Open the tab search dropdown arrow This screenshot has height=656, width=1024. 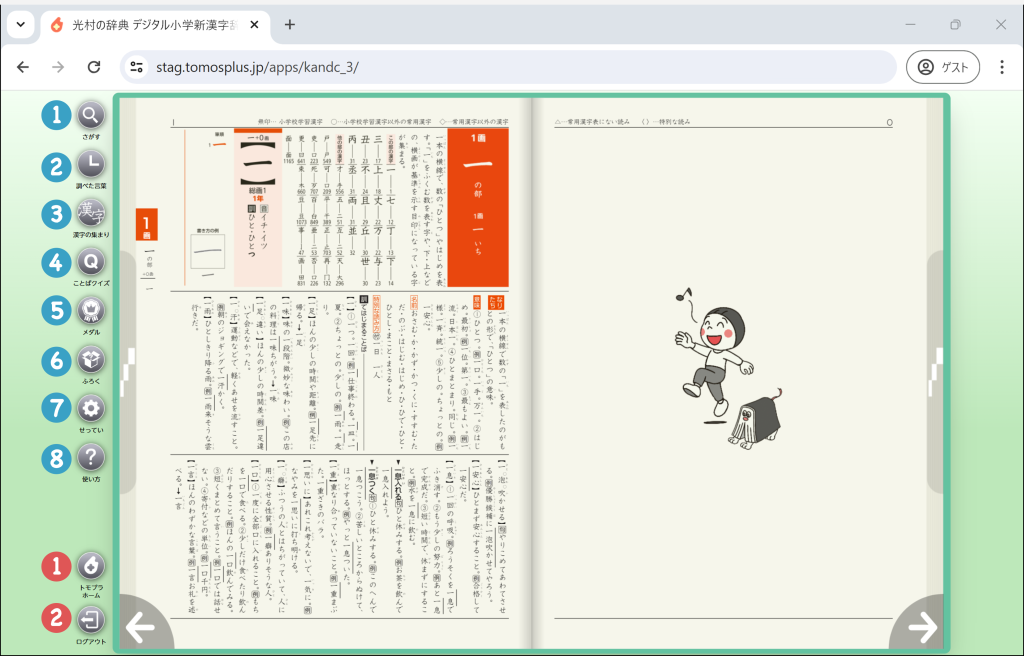pos(21,25)
